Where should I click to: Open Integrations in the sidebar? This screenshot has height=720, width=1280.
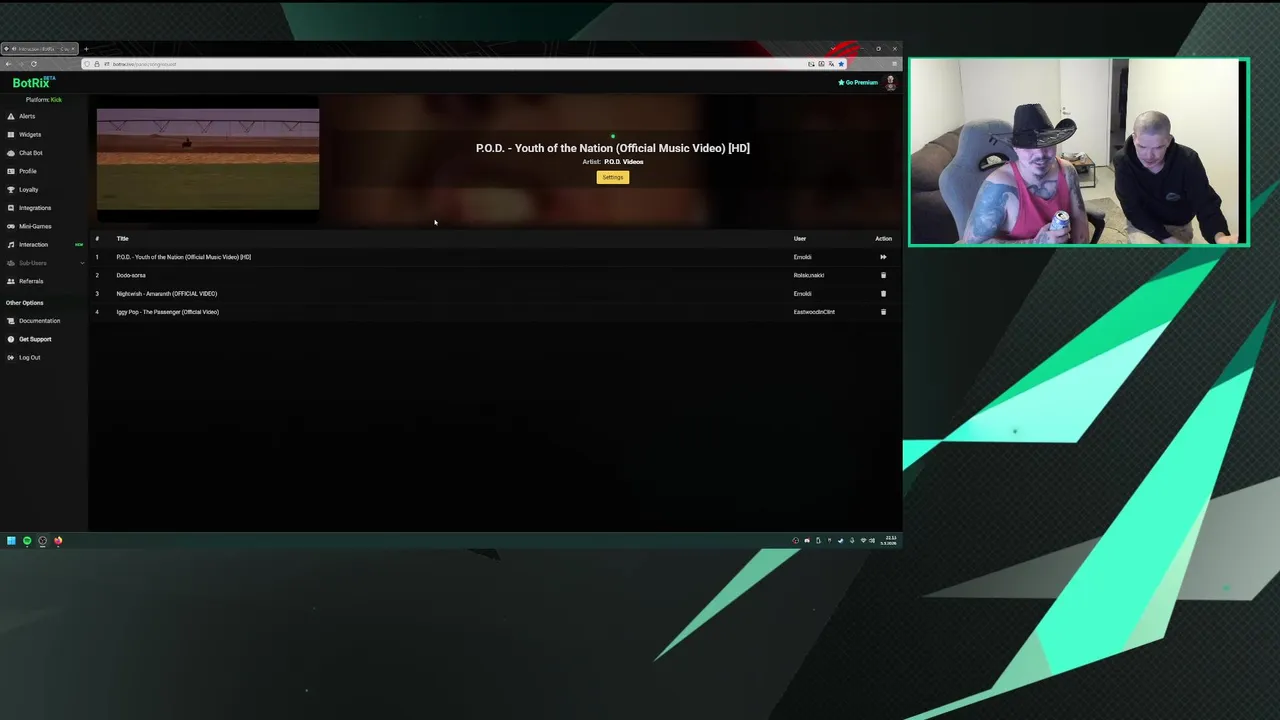34,208
